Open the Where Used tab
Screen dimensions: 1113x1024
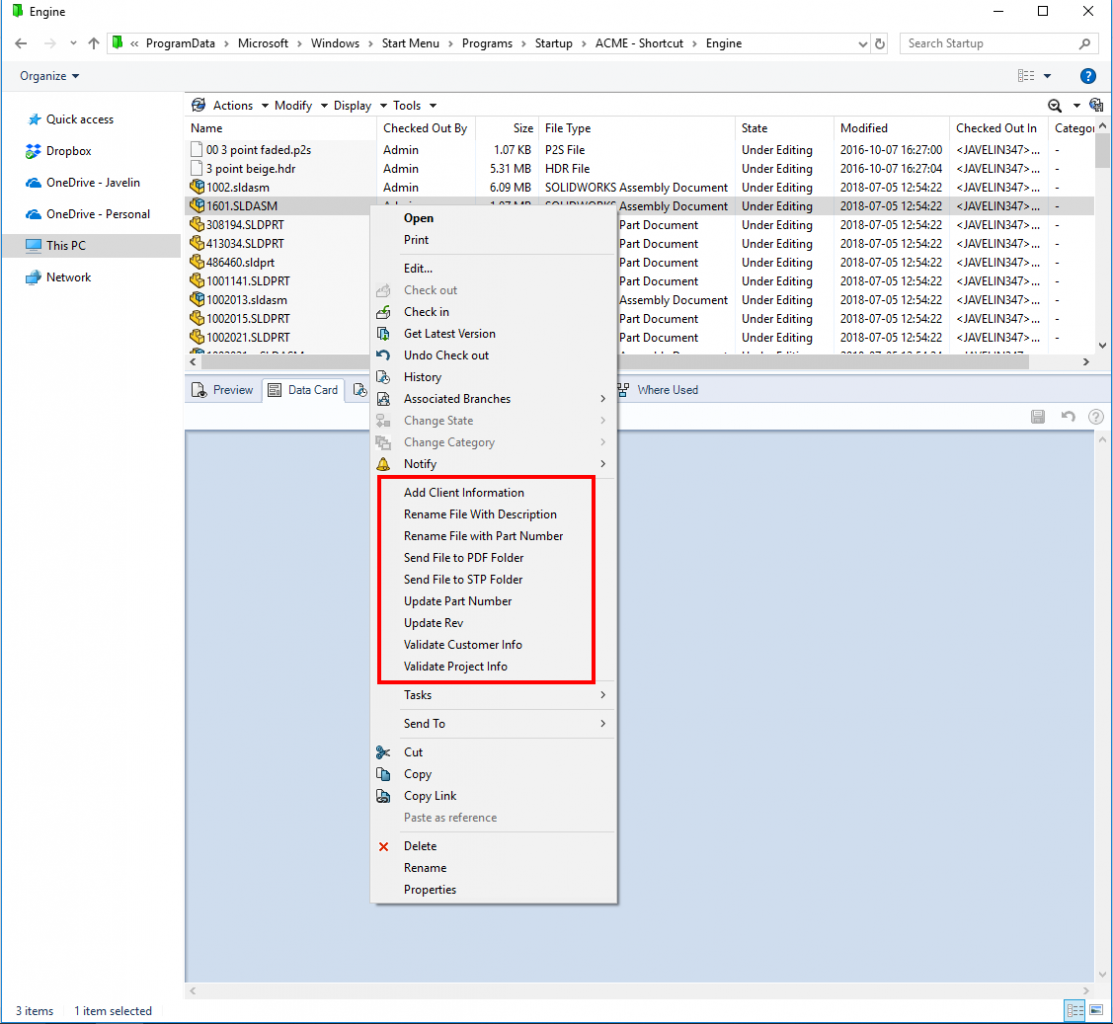[658, 390]
